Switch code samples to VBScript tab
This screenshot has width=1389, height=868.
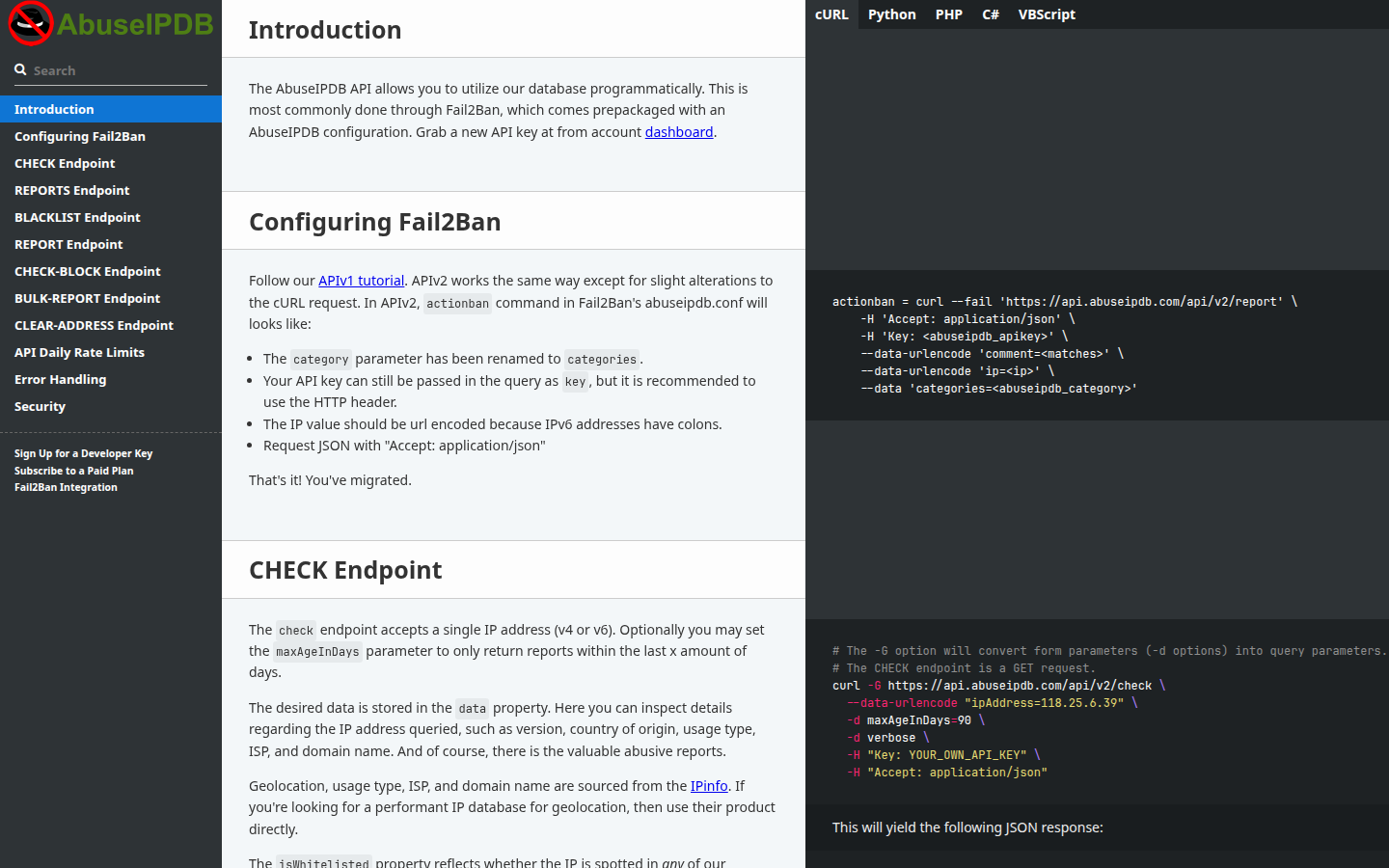[x=1047, y=14]
